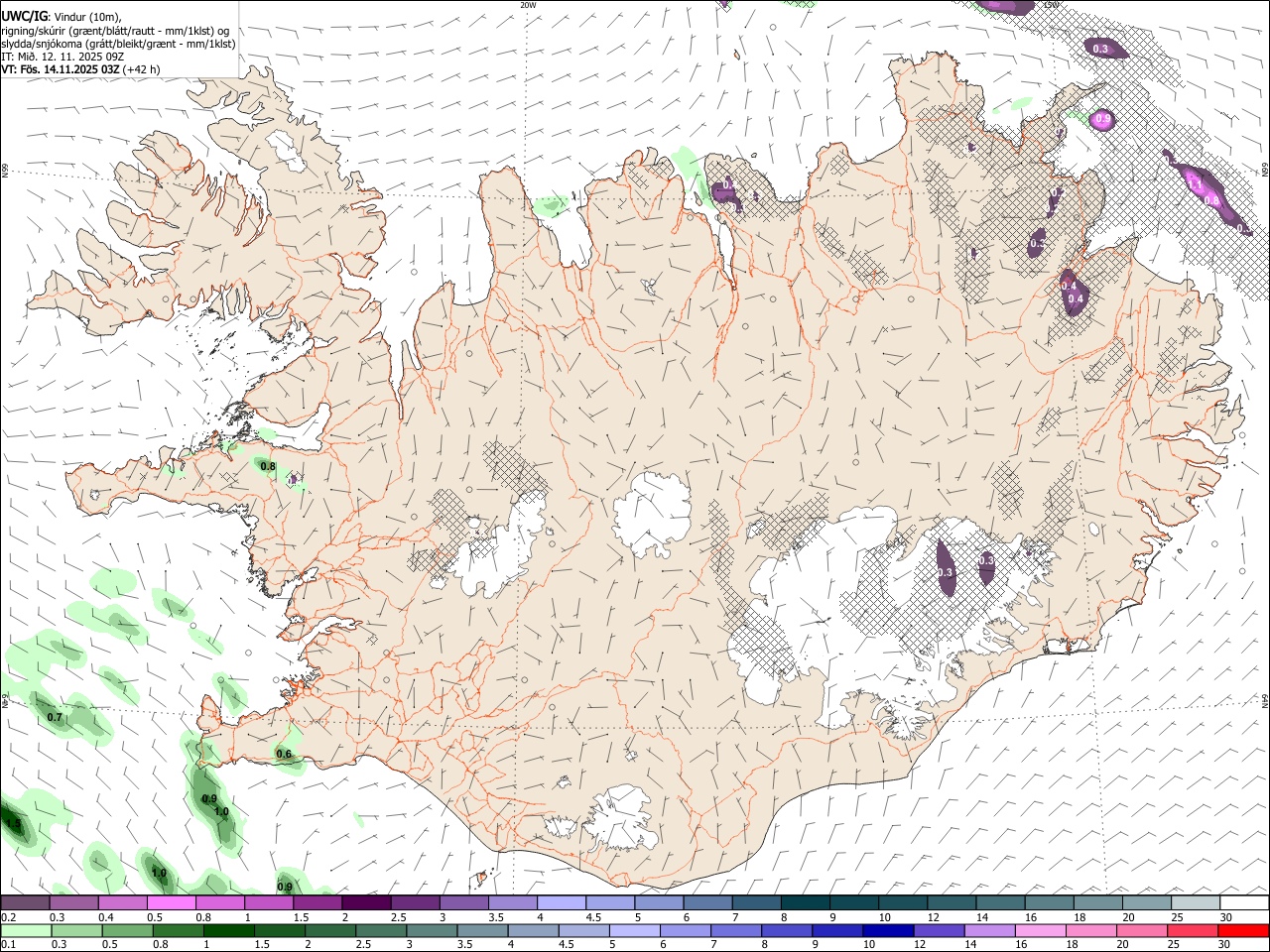Click the "slydda/snjókoma" legend description line

click(118, 44)
